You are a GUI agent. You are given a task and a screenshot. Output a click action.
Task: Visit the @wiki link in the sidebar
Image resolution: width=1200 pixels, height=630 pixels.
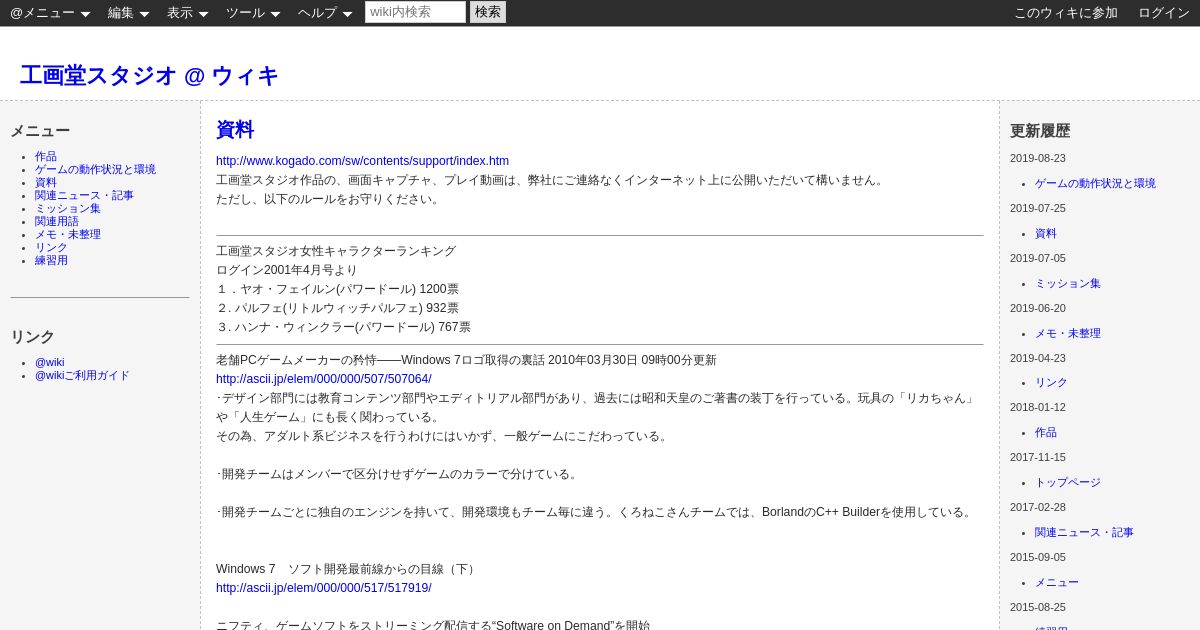point(50,363)
